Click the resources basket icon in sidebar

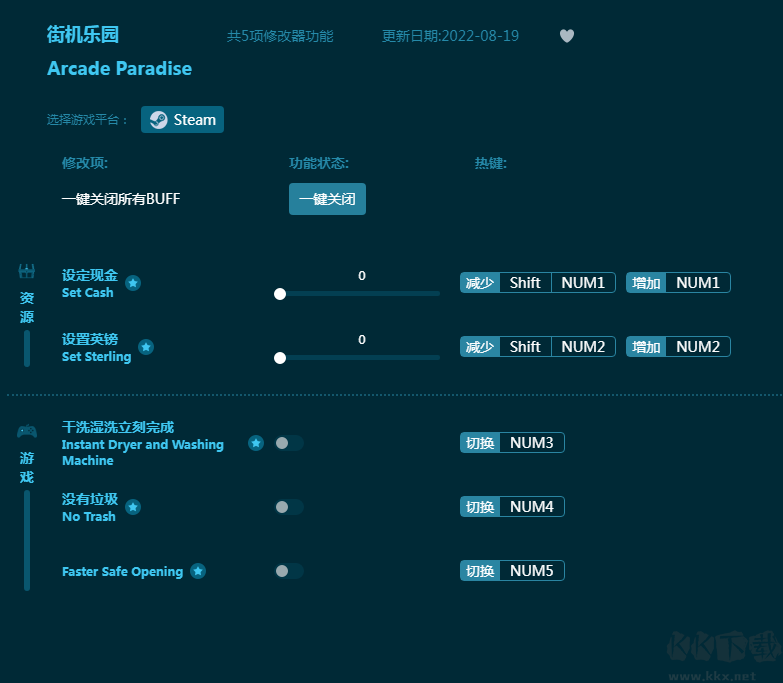(x=27, y=271)
